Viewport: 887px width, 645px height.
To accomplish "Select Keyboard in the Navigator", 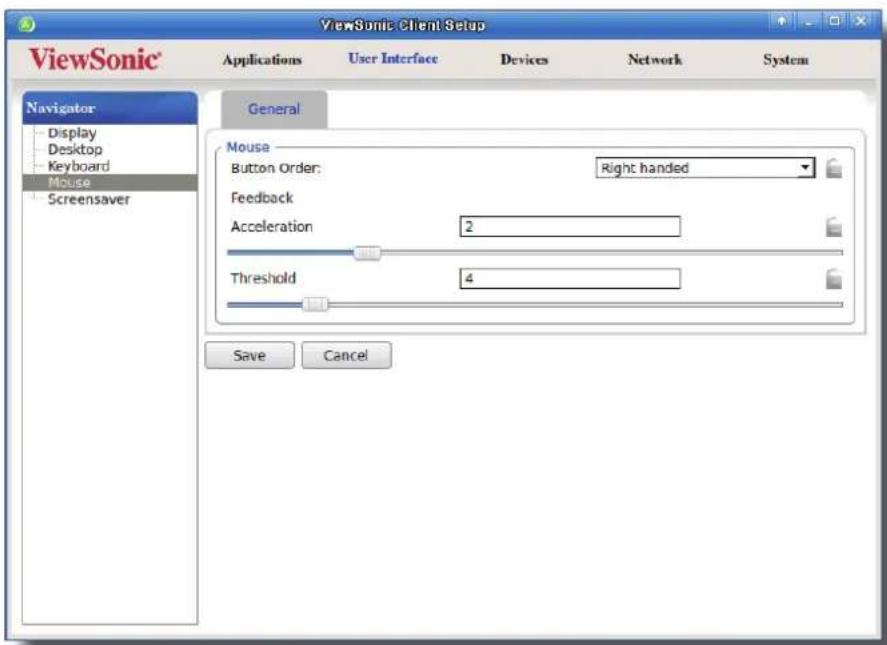I will [x=79, y=166].
